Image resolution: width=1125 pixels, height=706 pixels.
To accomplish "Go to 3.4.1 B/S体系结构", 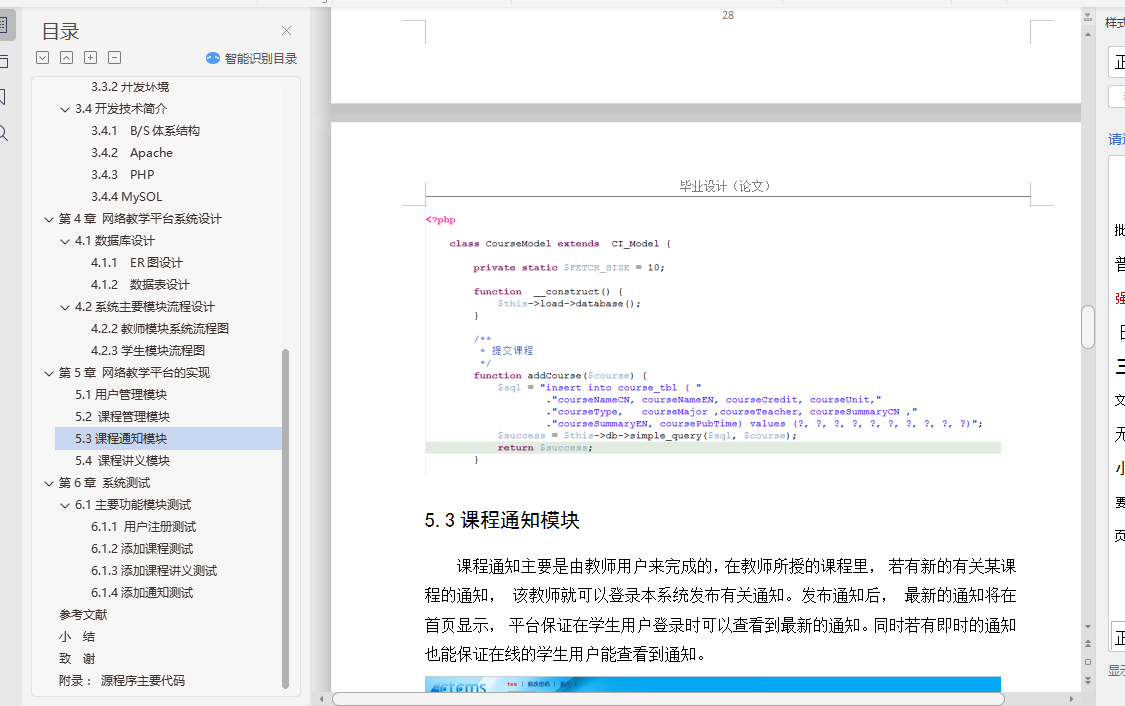I will point(146,131).
